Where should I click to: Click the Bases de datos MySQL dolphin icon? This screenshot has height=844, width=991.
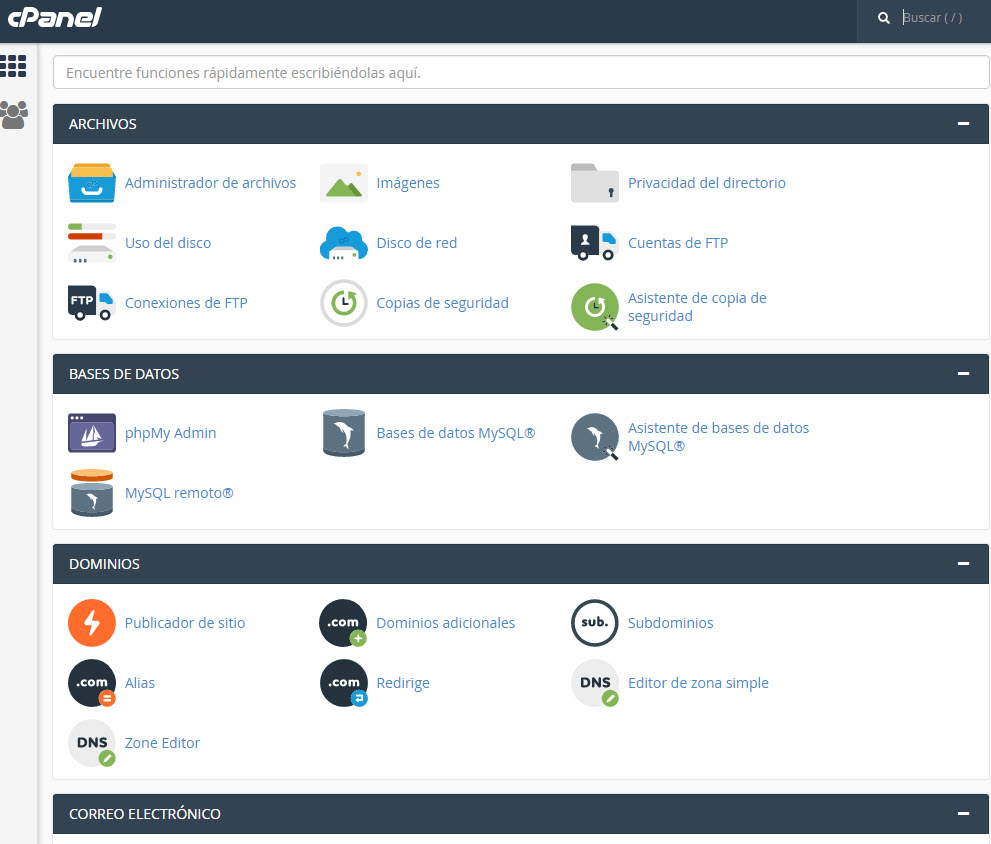click(x=344, y=433)
